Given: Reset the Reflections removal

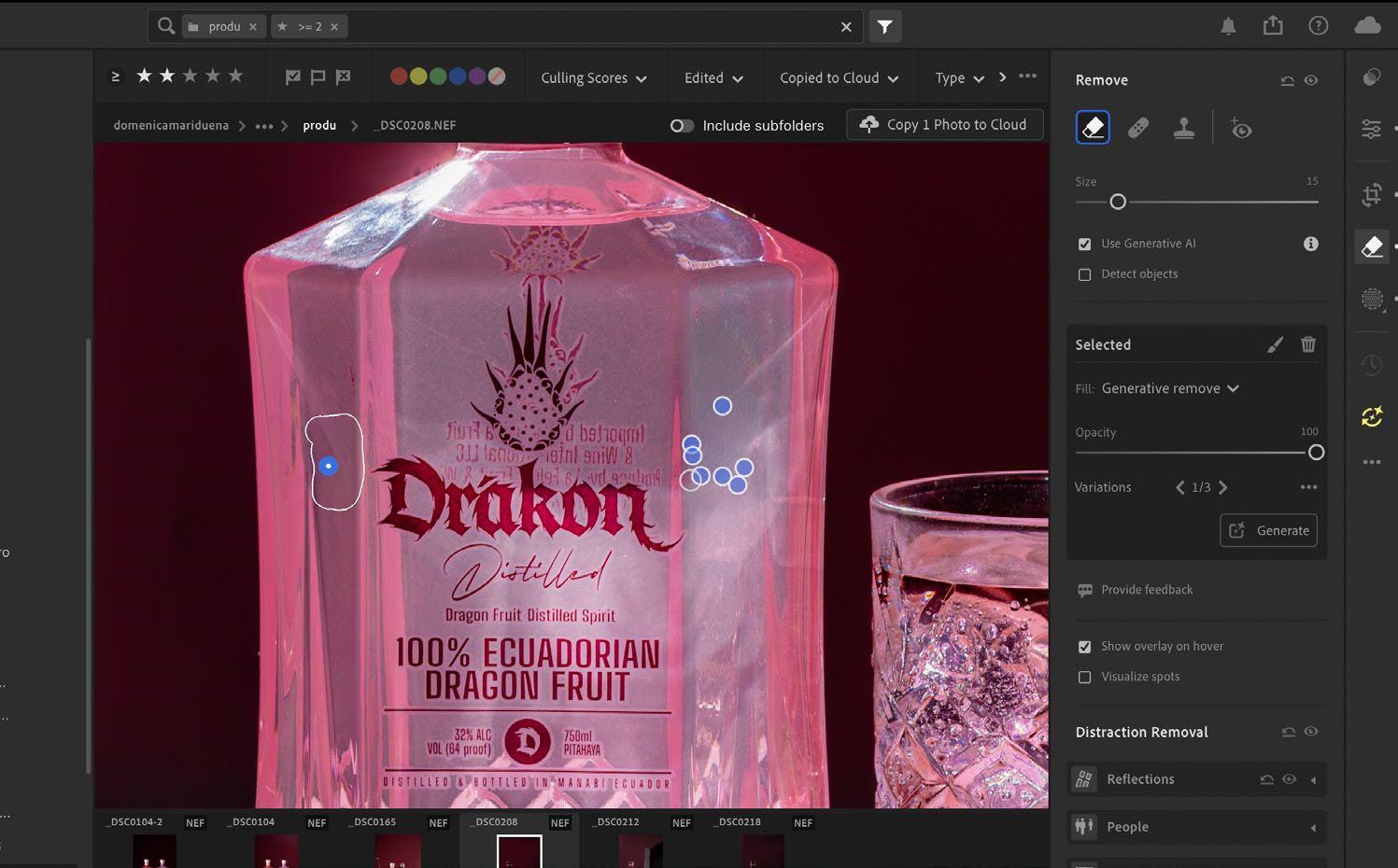Looking at the screenshot, I should (1266, 779).
